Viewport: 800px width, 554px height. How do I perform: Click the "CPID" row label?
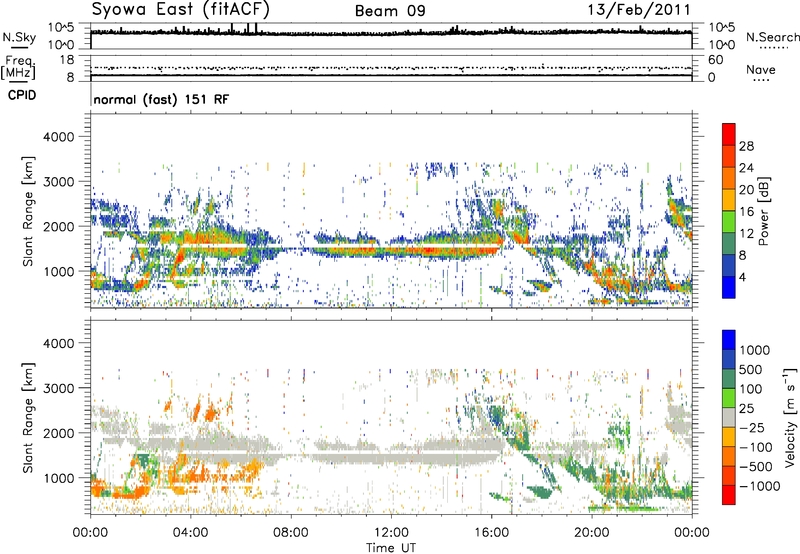(22, 95)
